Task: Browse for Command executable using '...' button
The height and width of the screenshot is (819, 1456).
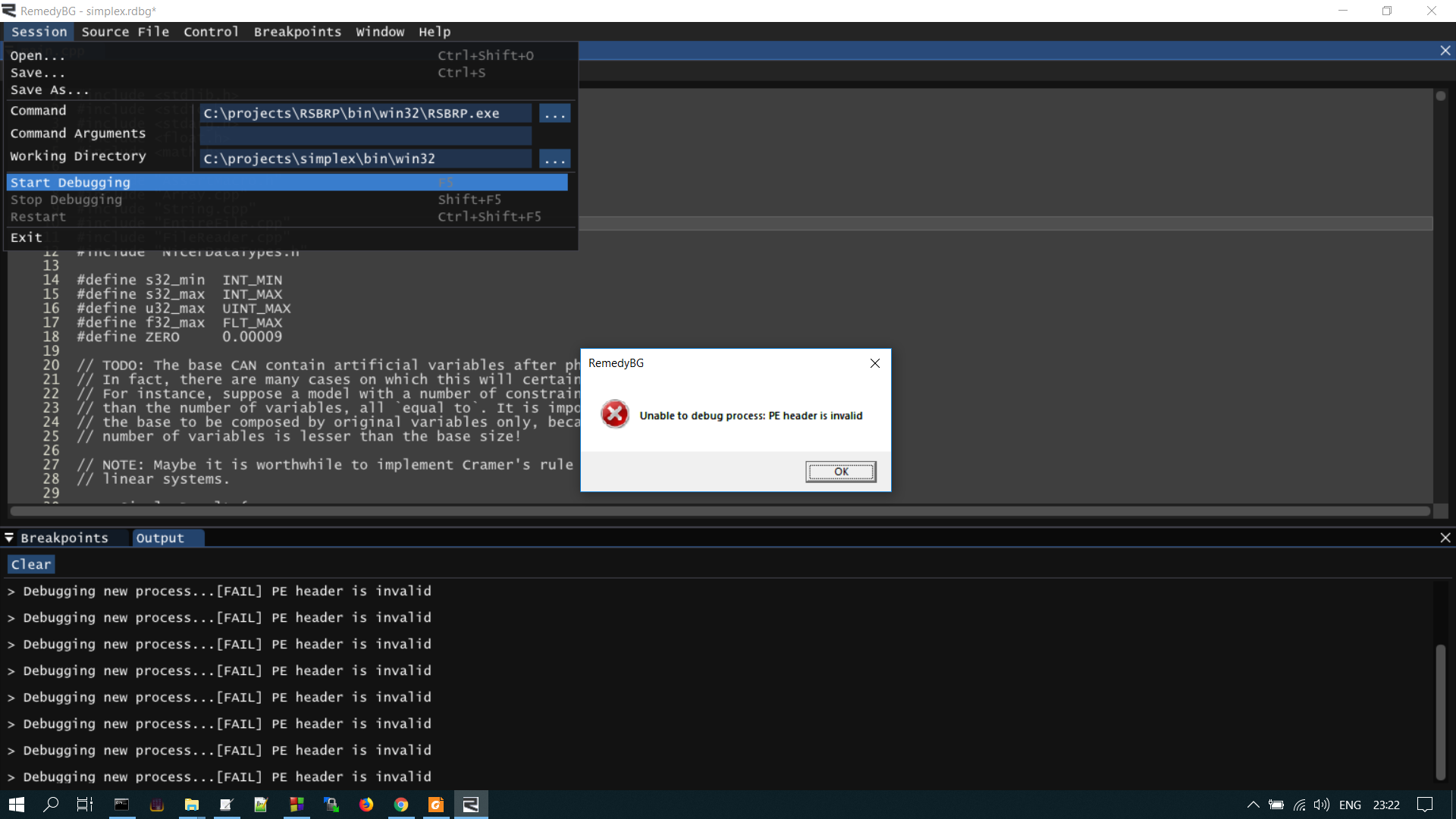Action: pyautogui.click(x=554, y=113)
